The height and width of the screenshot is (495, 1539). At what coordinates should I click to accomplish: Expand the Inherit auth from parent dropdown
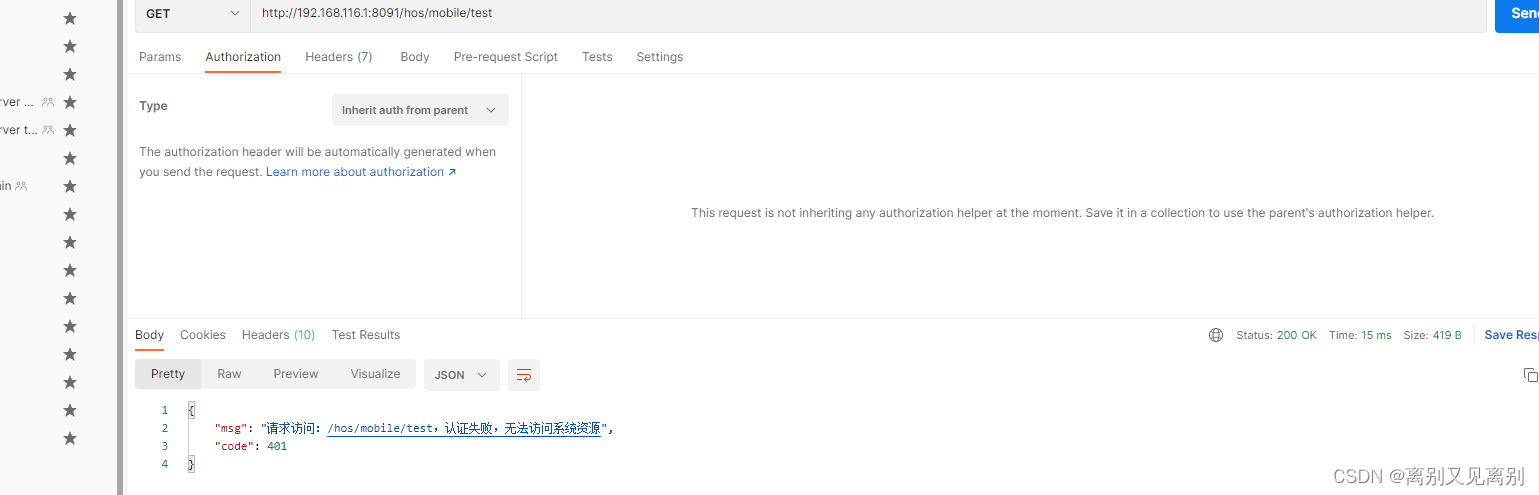(420, 110)
